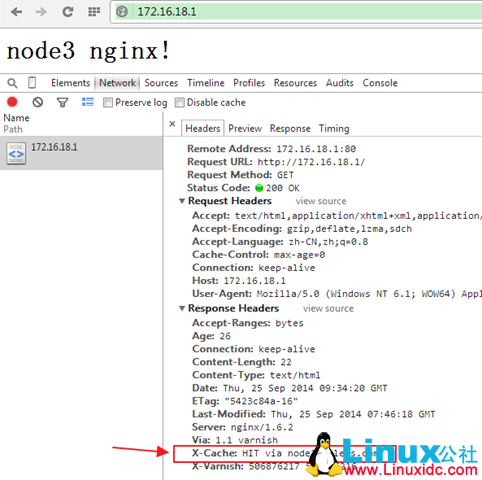Image resolution: width=482 pixels, height=480 pixels.
Task: Click the ETag "5423c84a-16" value
Action: pos(261,401)
